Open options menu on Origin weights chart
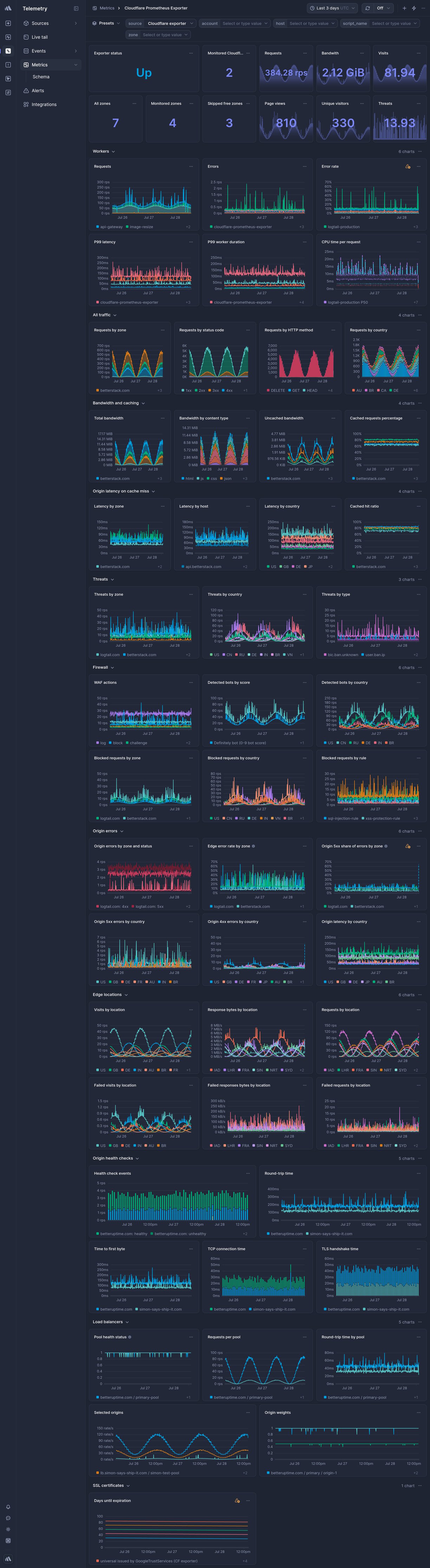430x1568 pixels. coord(418,1413)
